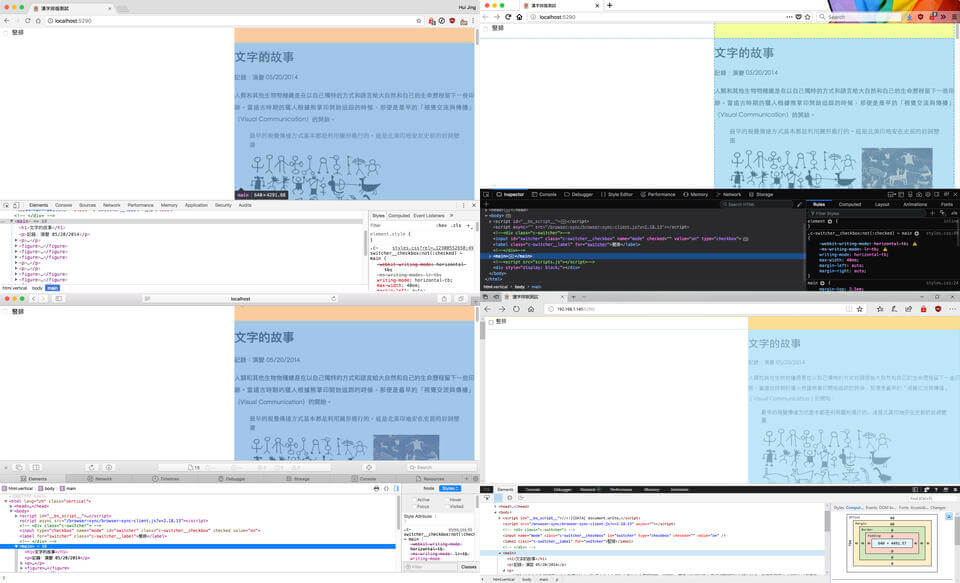Click Edge window's home icon

click(531, 309)
